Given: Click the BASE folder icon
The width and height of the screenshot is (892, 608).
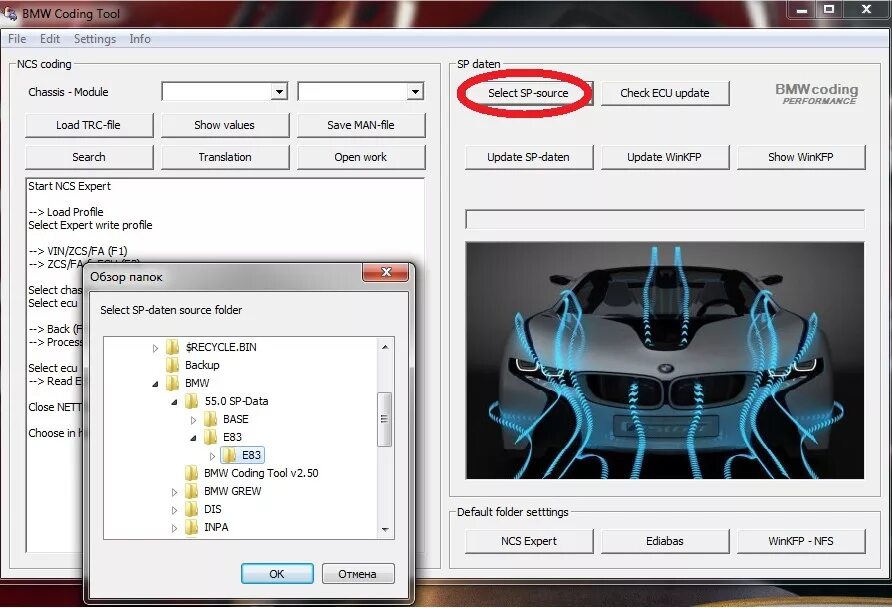Looking at the screenshot, I should click(210, 419).
